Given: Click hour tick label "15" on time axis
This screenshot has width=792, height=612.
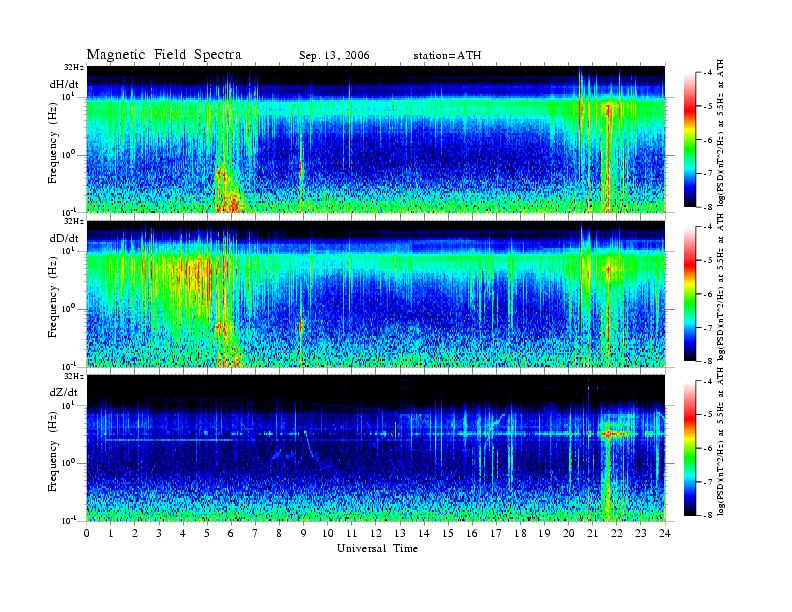Looking at the screenshot, I should click(448, 533).
